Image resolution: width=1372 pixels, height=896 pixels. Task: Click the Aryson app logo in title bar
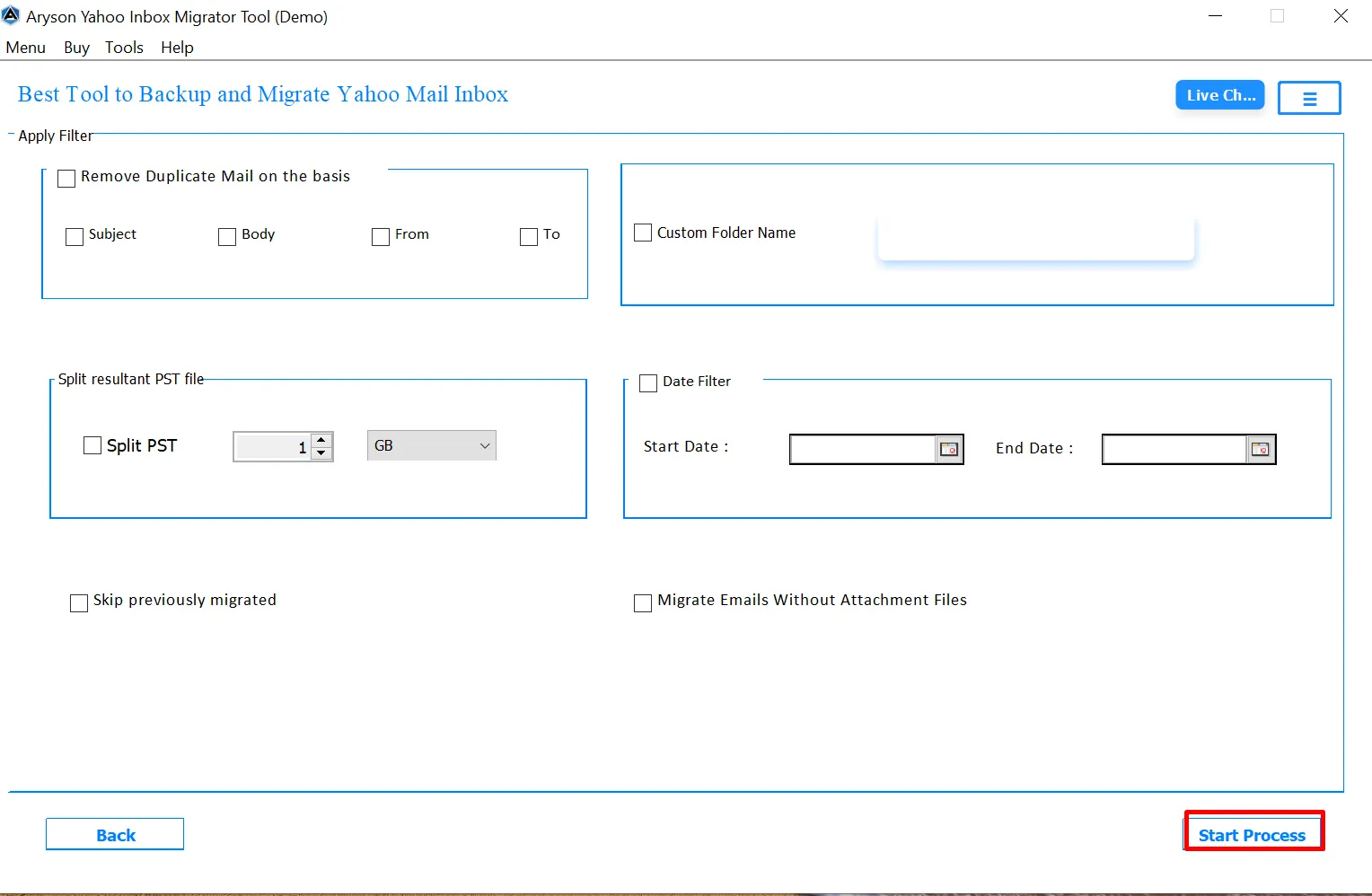(11, 15)
